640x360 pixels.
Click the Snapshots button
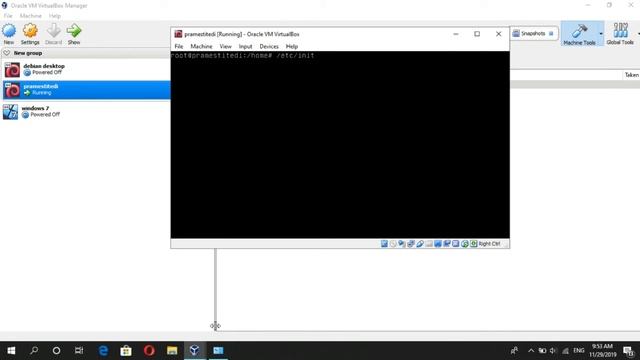[x=534, y=33]
